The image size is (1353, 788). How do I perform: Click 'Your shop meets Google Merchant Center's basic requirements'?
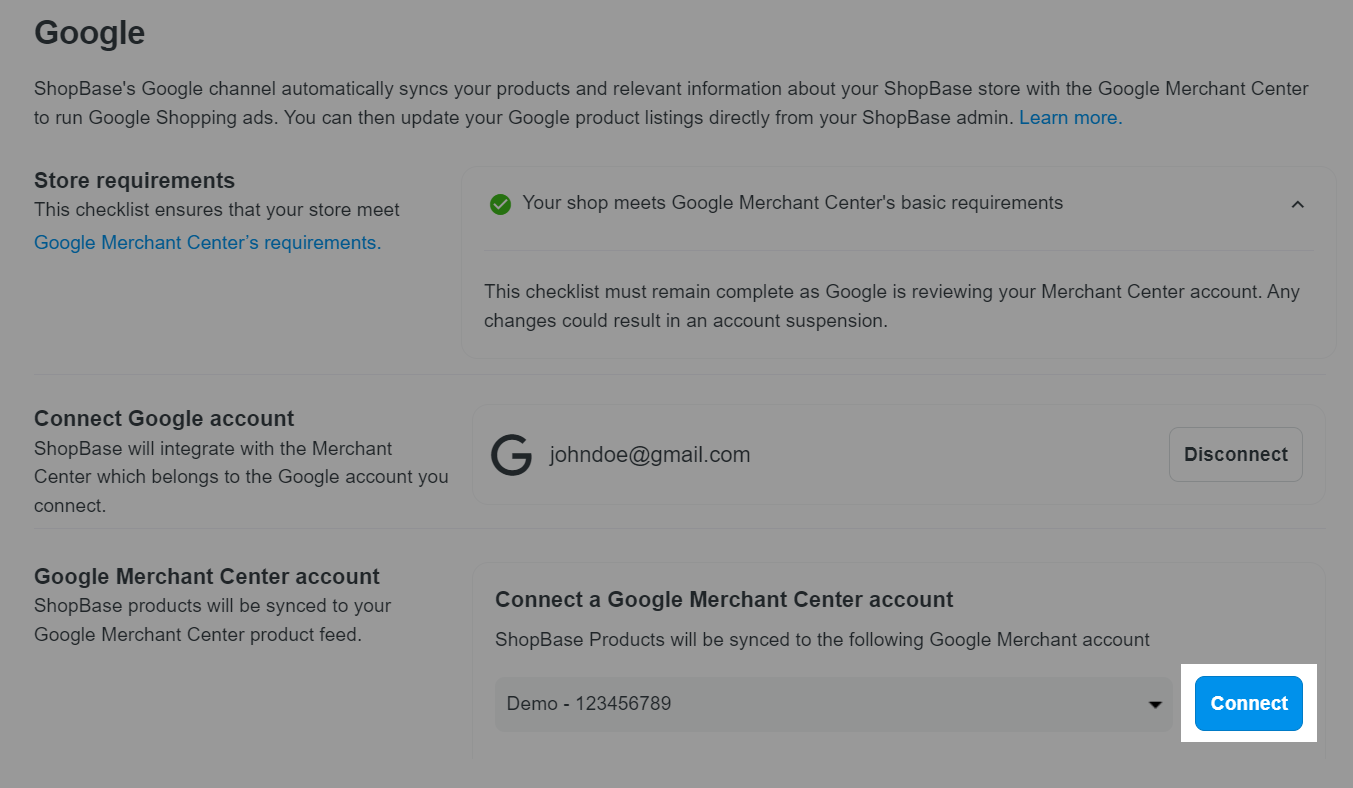[x=792, y=203]
